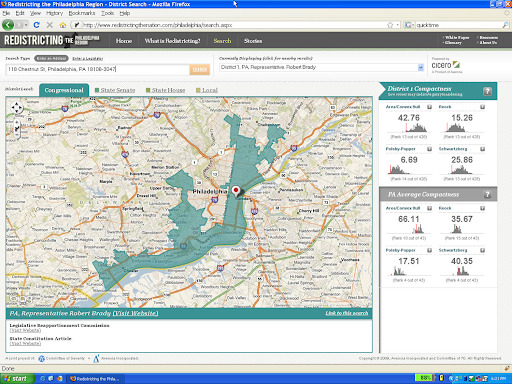Switch search type to Enter a Legislator
The image size is (512, 384).
[x=88, y=59]
